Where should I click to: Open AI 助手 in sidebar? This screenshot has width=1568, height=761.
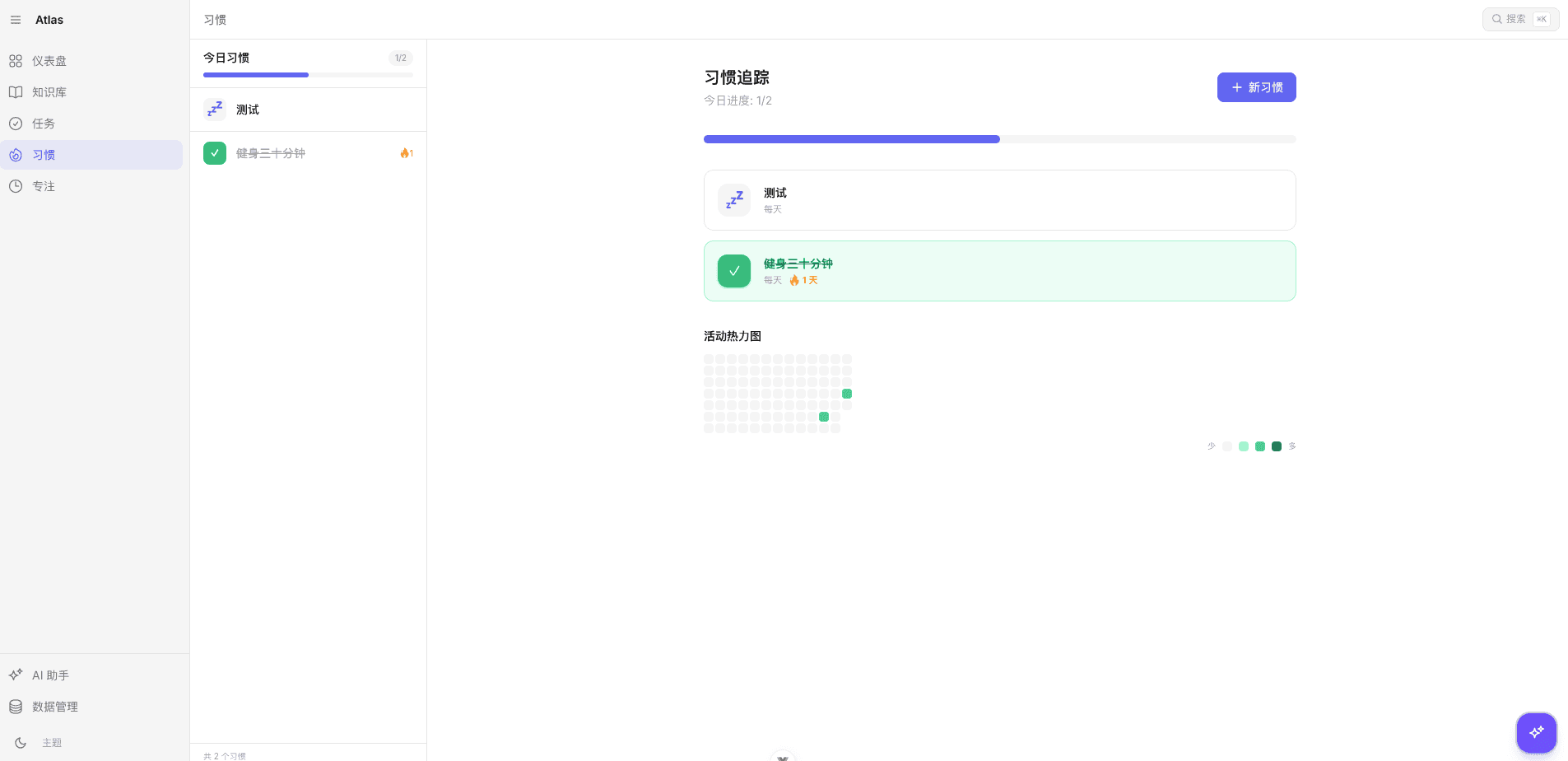91,675
